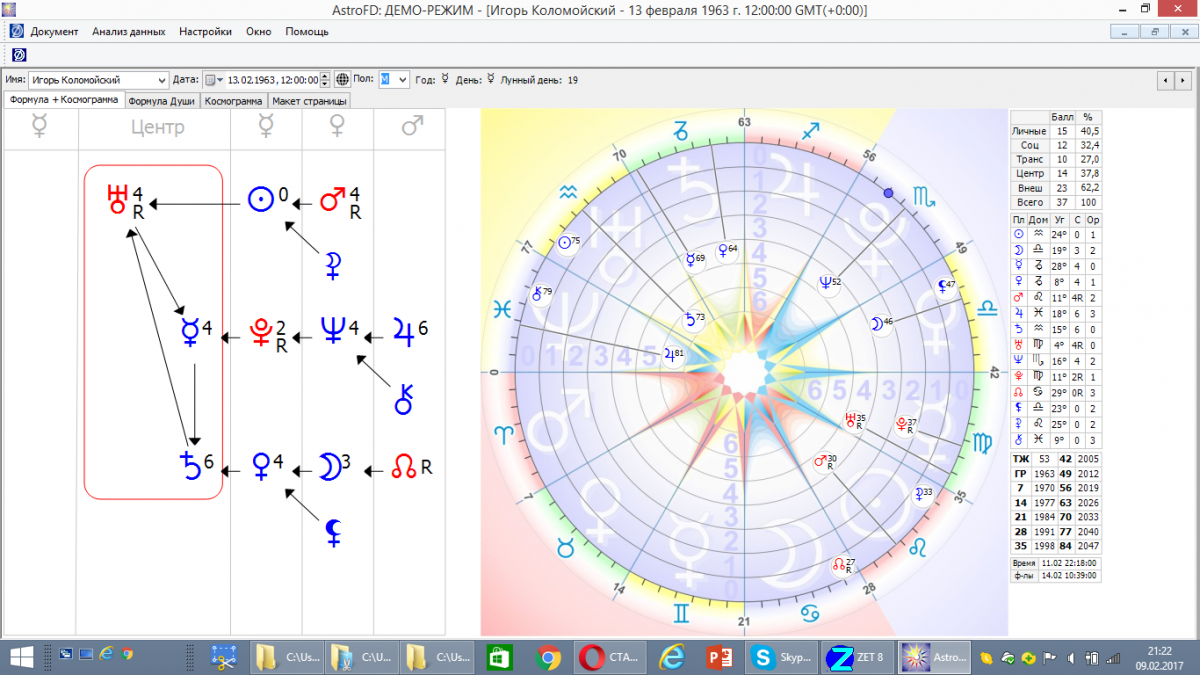Switch to the Формула Души tab
The height and width of the screenshot is (675, 1200).
(x=162, y=101)
